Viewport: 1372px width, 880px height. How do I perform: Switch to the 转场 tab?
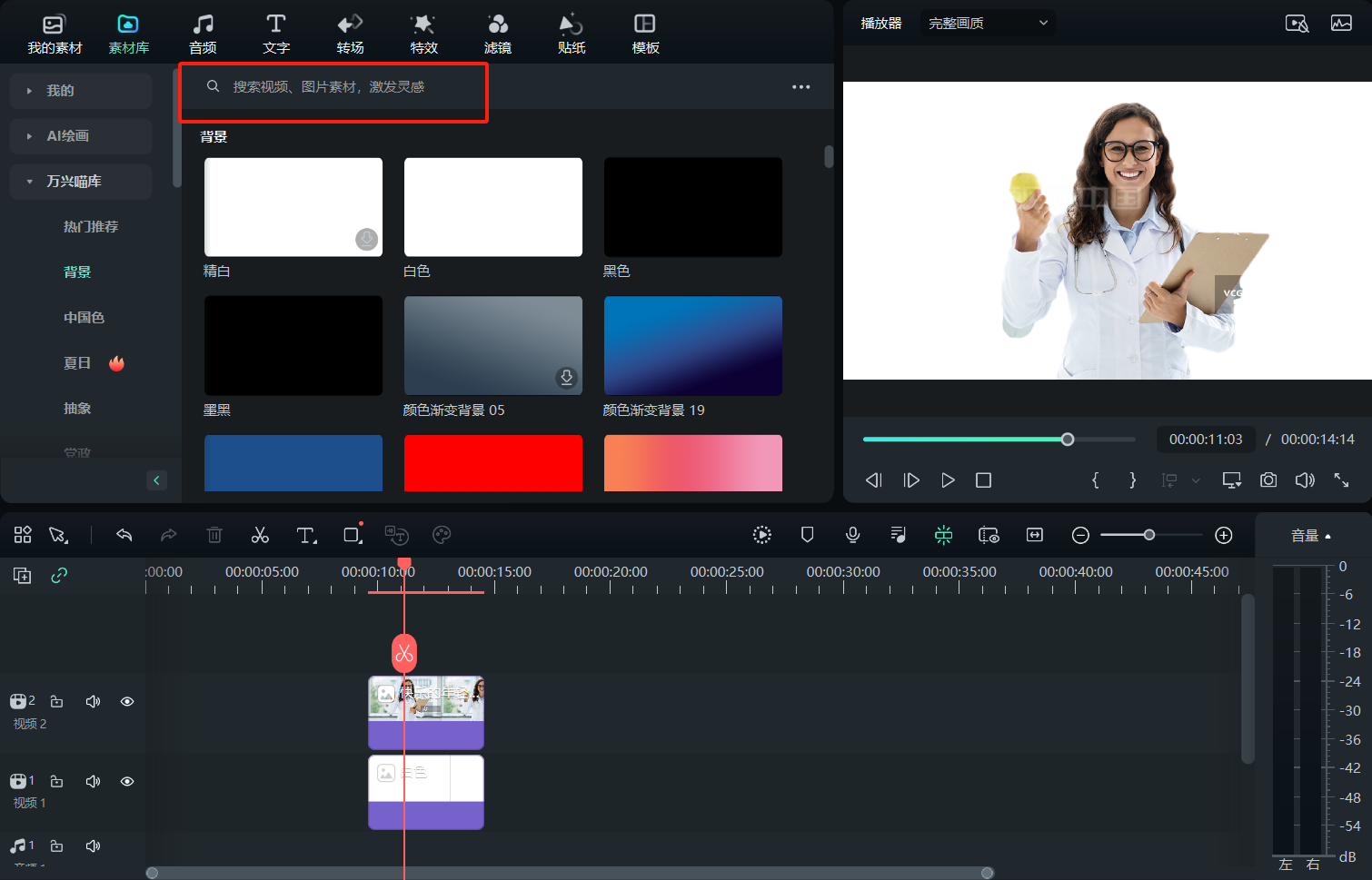[350, 34]
